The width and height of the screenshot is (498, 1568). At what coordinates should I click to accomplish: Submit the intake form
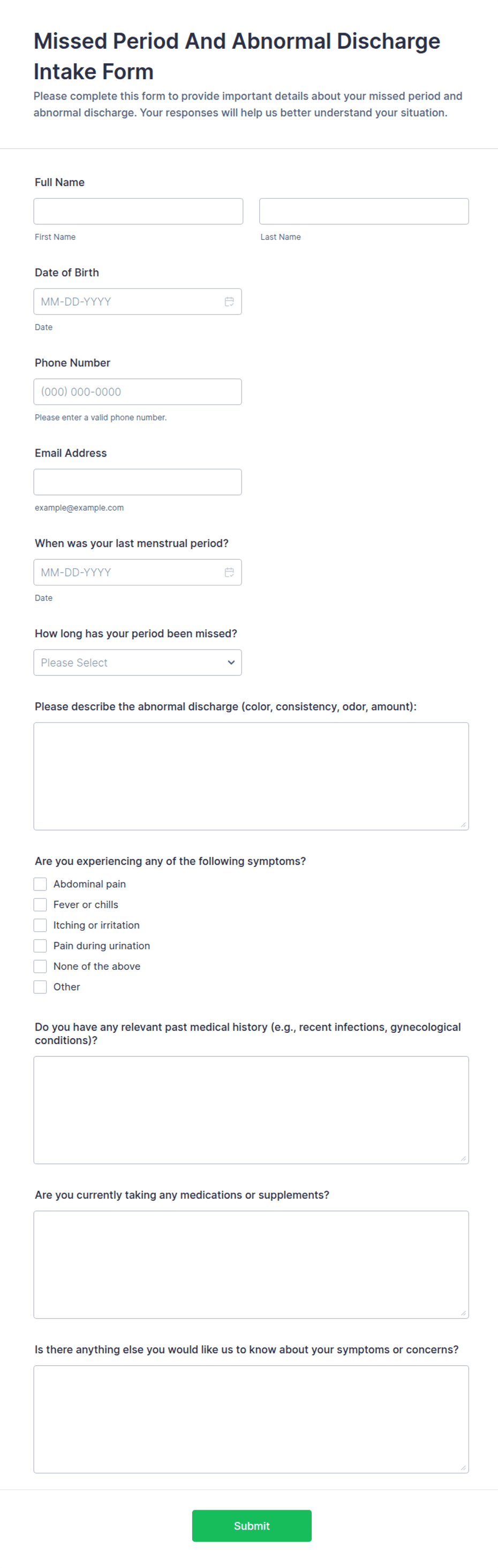coord(252,1527)
